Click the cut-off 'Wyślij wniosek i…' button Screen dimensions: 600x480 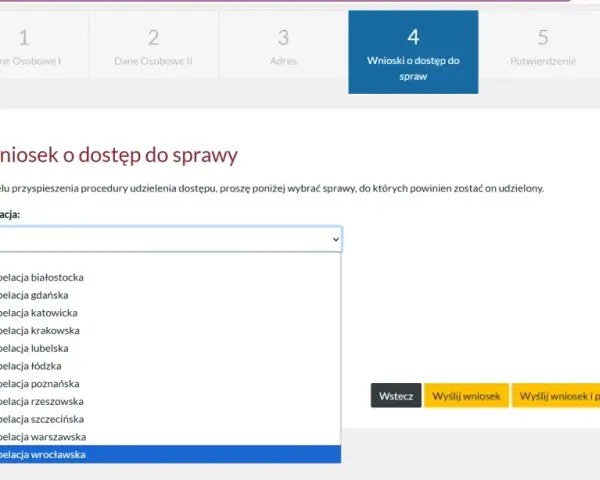pos(556,395)
